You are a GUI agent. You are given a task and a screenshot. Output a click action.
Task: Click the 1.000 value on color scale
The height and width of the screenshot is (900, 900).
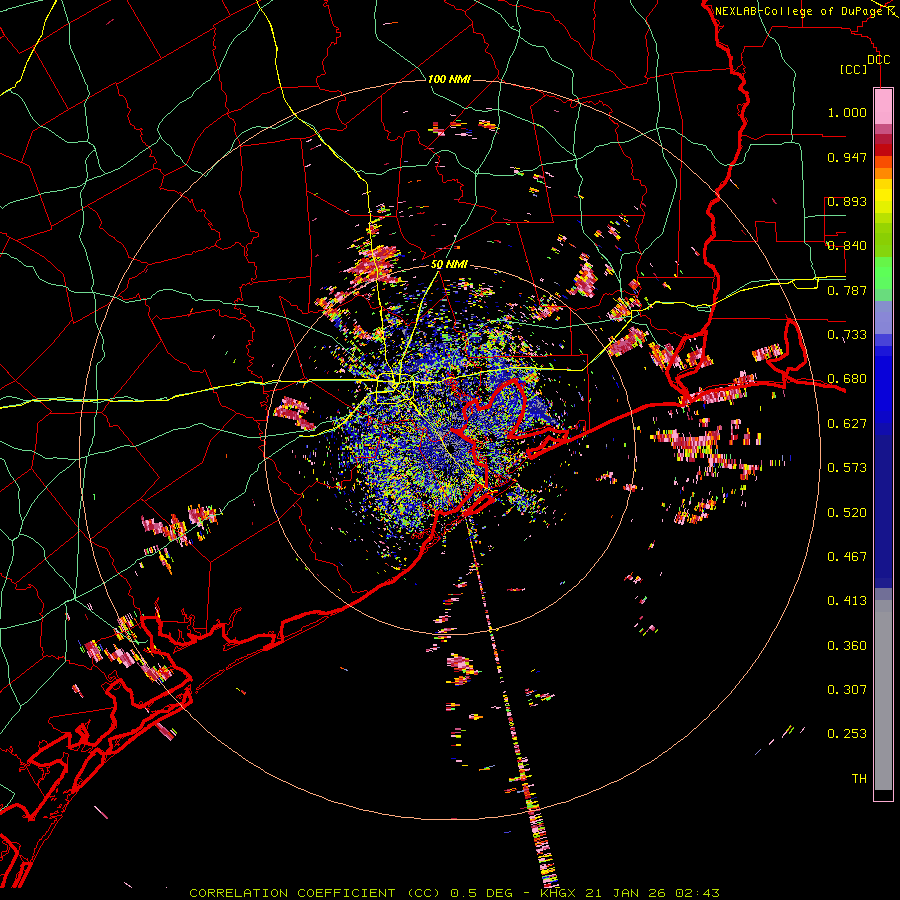click(x=847, y=112)
